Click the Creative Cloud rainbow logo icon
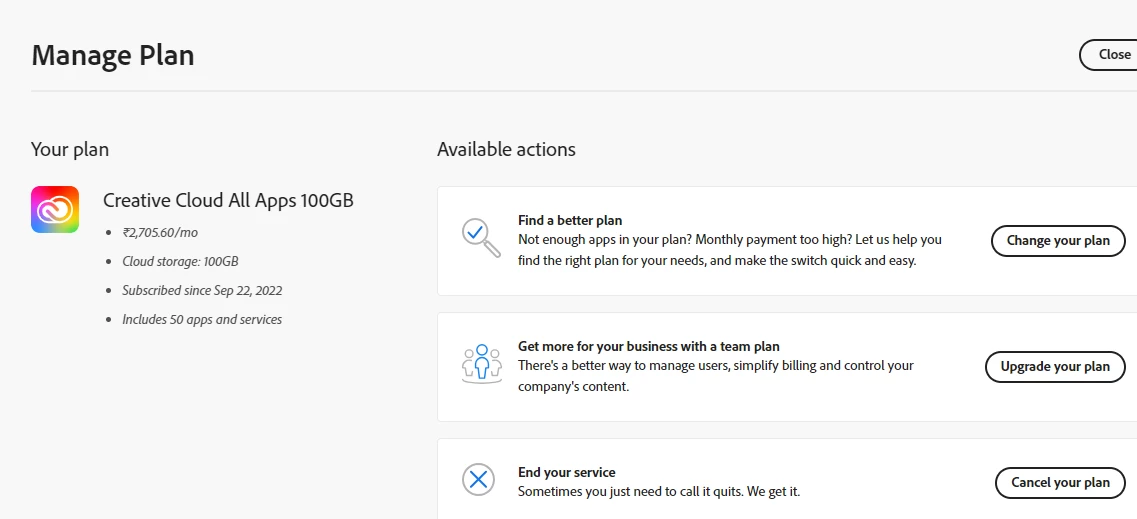 [x=55, y=210]
